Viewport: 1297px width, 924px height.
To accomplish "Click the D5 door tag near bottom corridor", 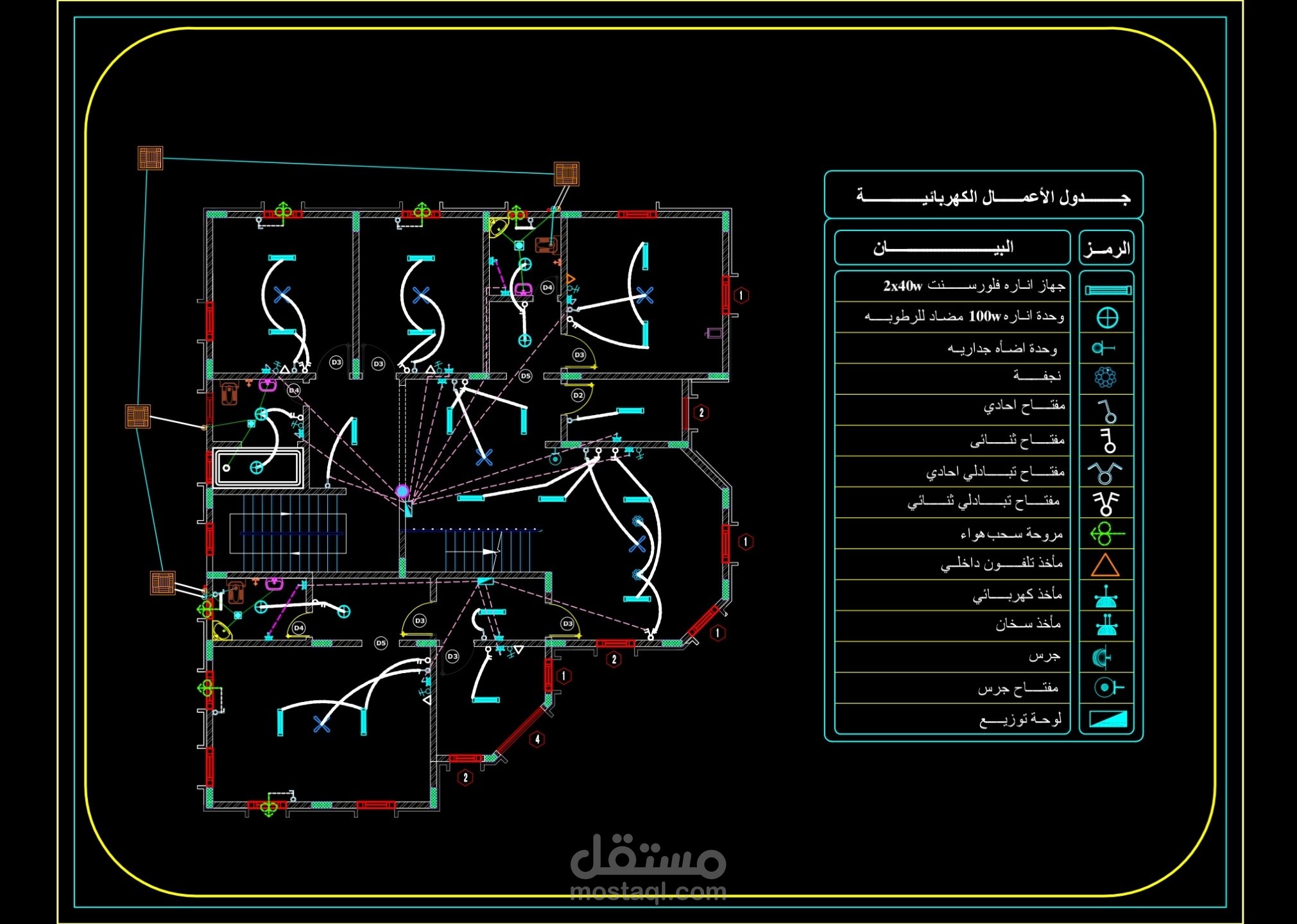I will (381, 643).
